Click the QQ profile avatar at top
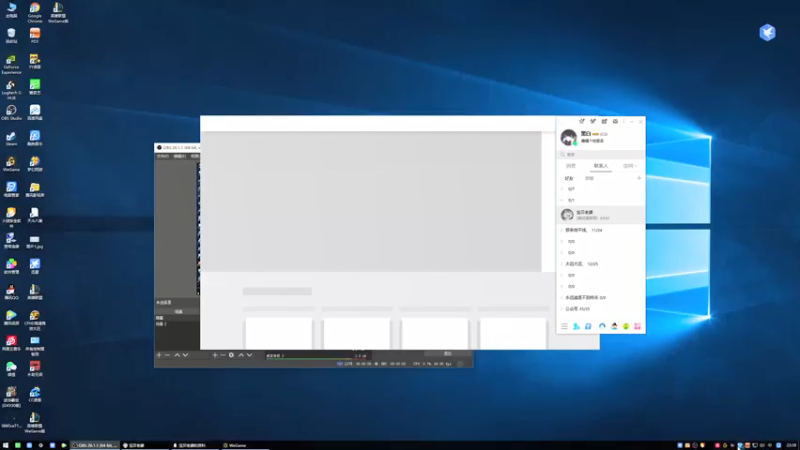Viewport: 800px width, 450px height. coord(568,137)
